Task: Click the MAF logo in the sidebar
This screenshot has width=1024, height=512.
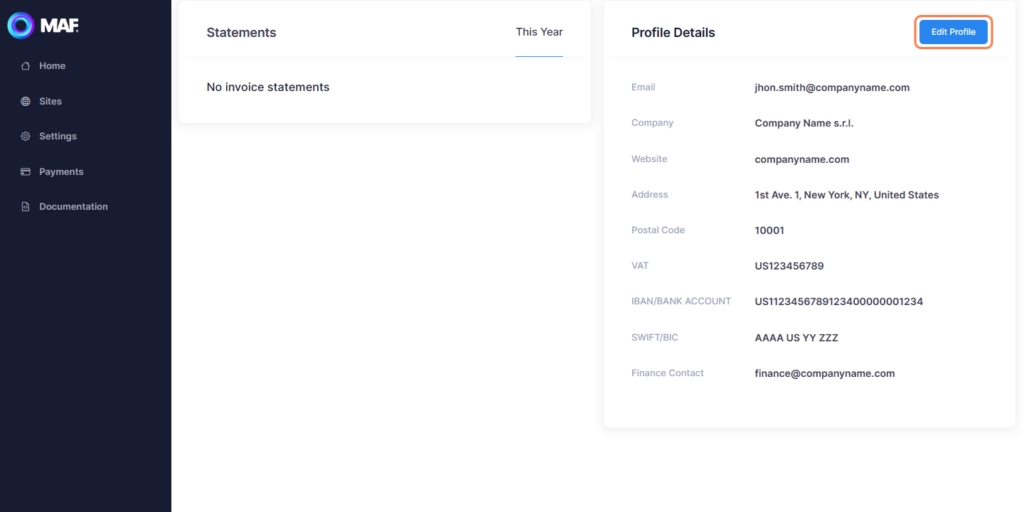Action: click(42, 25)
